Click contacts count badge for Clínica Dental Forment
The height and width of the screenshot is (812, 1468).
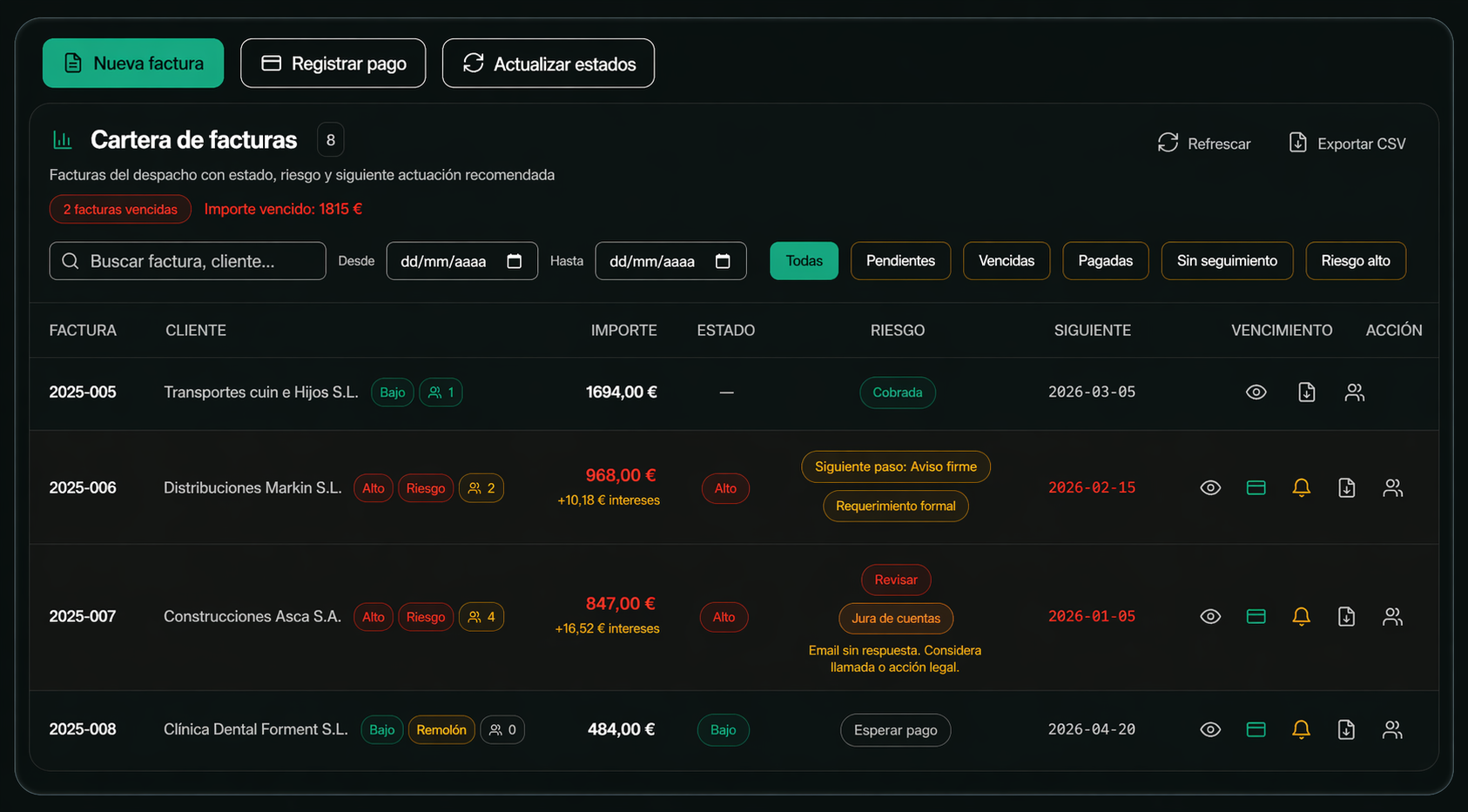coord(502,730)
